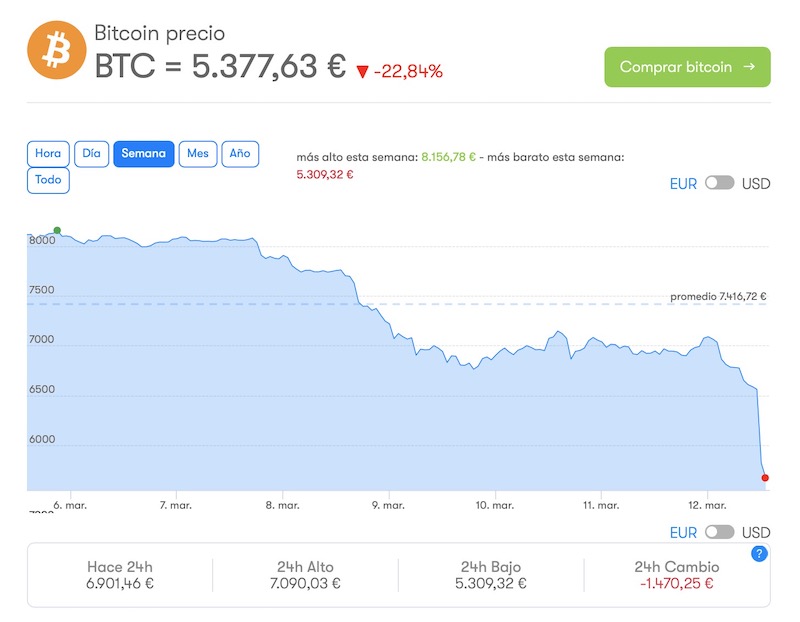This screenshot has height=622, width=800.
Task: Show the Todo full history range
Action: click(48, 181)
